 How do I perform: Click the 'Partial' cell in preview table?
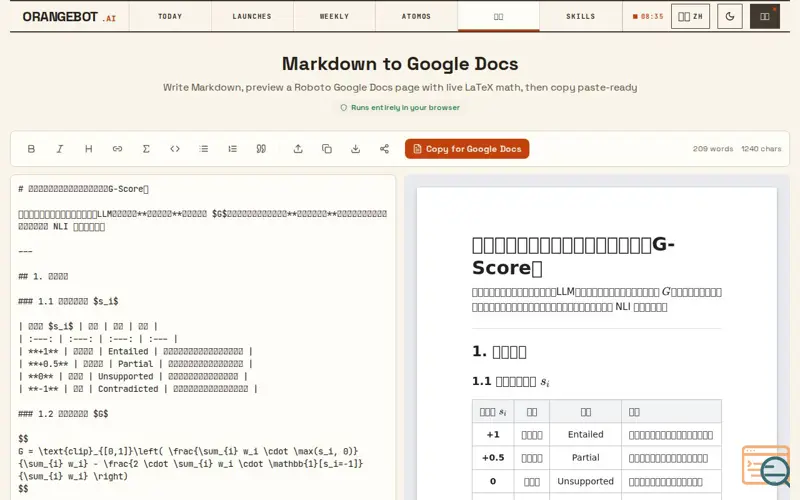(585, 458)
